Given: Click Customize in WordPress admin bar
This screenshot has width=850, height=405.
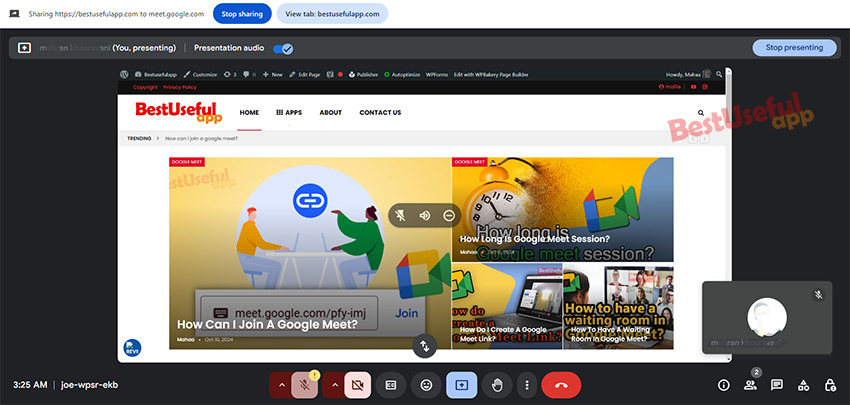Looking at the screenshot, I should [x=201, y=75].
